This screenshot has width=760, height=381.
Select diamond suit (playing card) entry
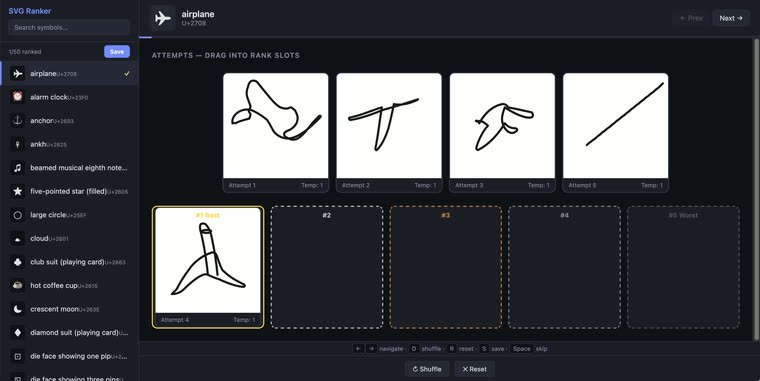(x=69, y=333)
